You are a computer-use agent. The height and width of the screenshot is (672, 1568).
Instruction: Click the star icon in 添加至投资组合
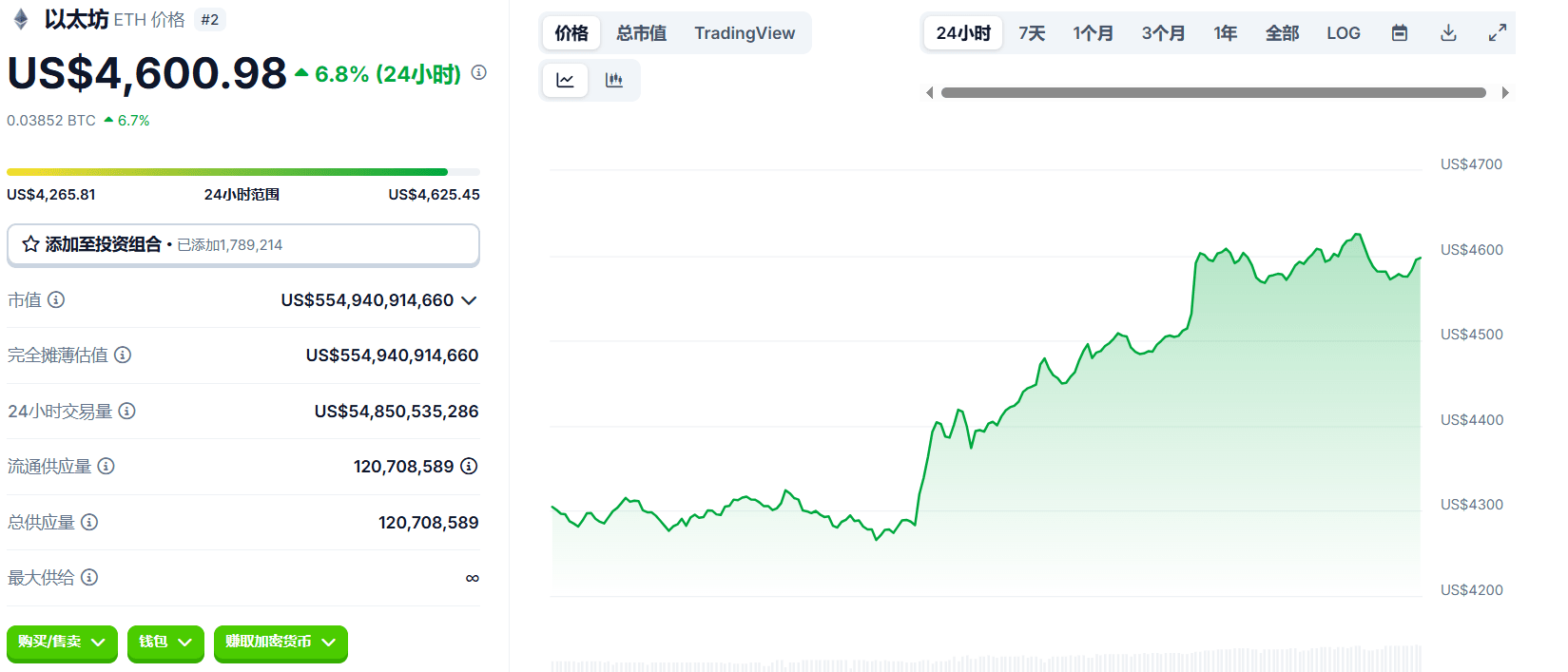click(30, 244)
